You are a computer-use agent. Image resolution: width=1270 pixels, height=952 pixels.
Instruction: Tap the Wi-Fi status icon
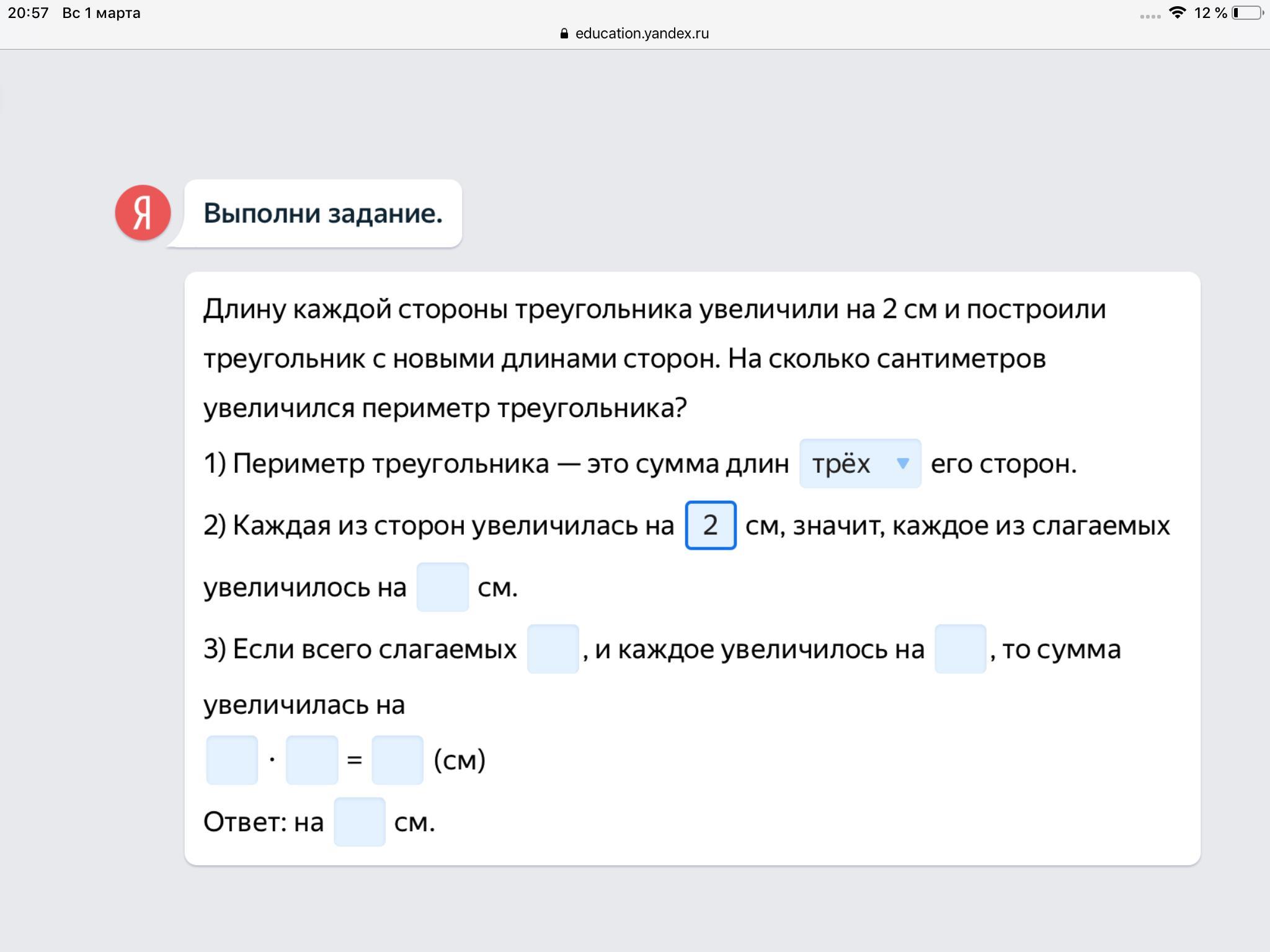pos(1177,12)
